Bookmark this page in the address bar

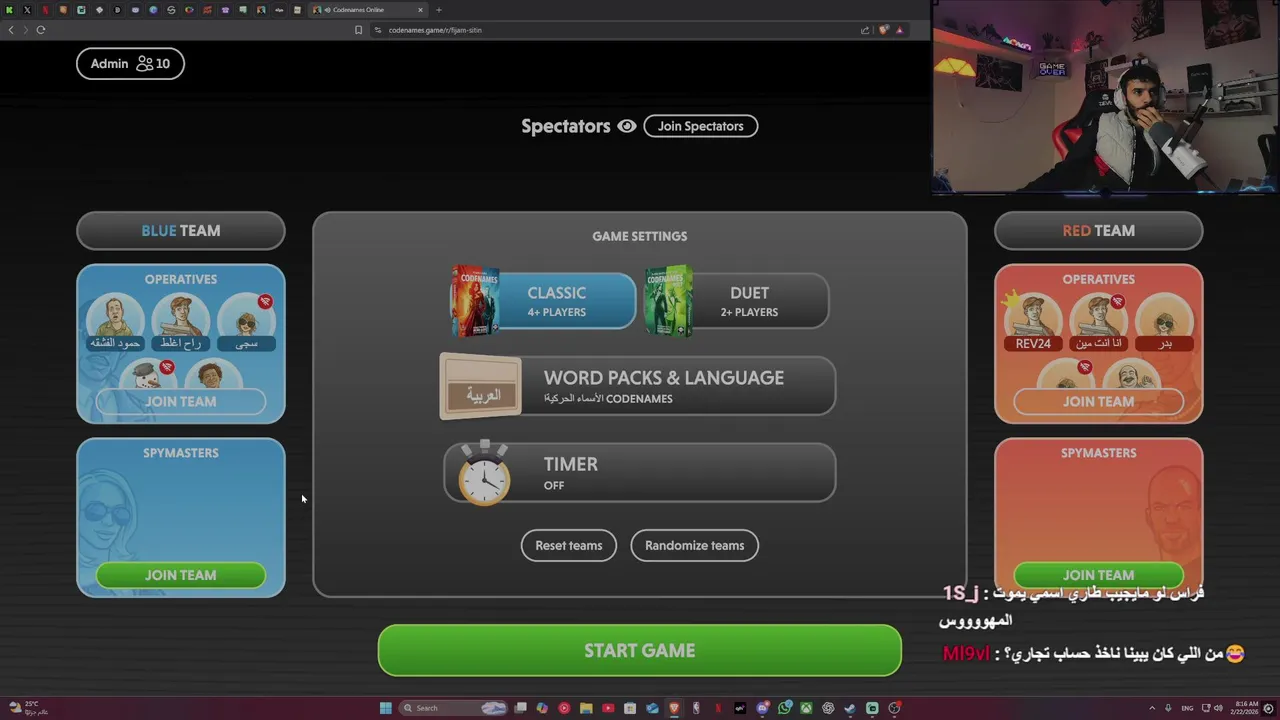click(x=358, y=30)
